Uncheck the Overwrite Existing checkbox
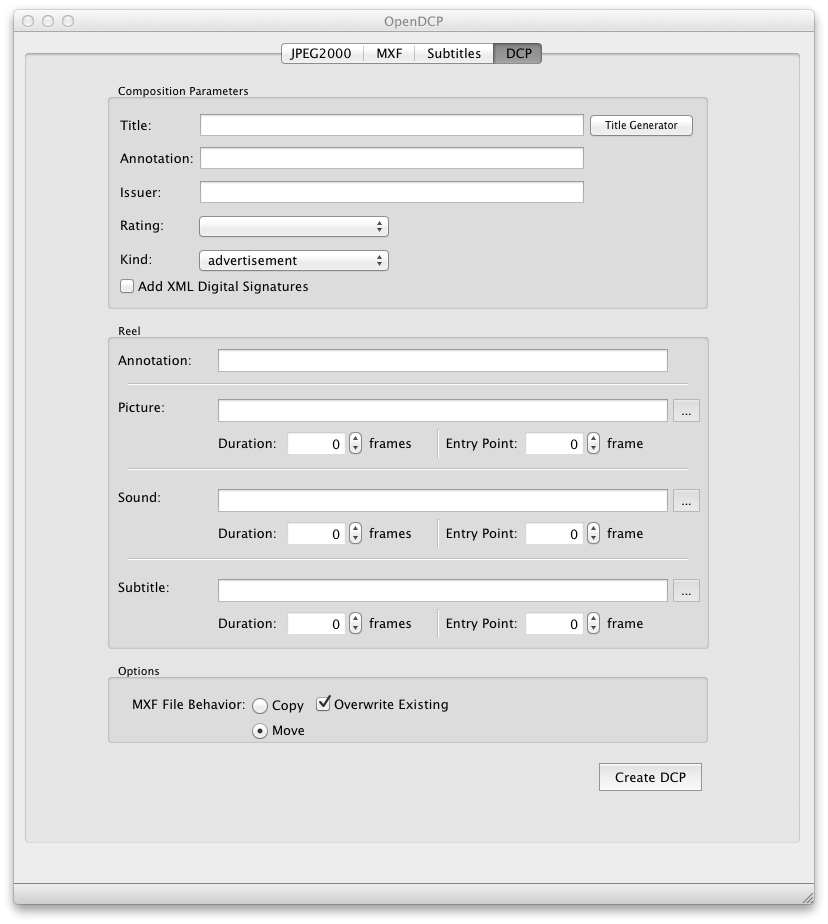Viewport: 828px width, 924px height. 324,704
